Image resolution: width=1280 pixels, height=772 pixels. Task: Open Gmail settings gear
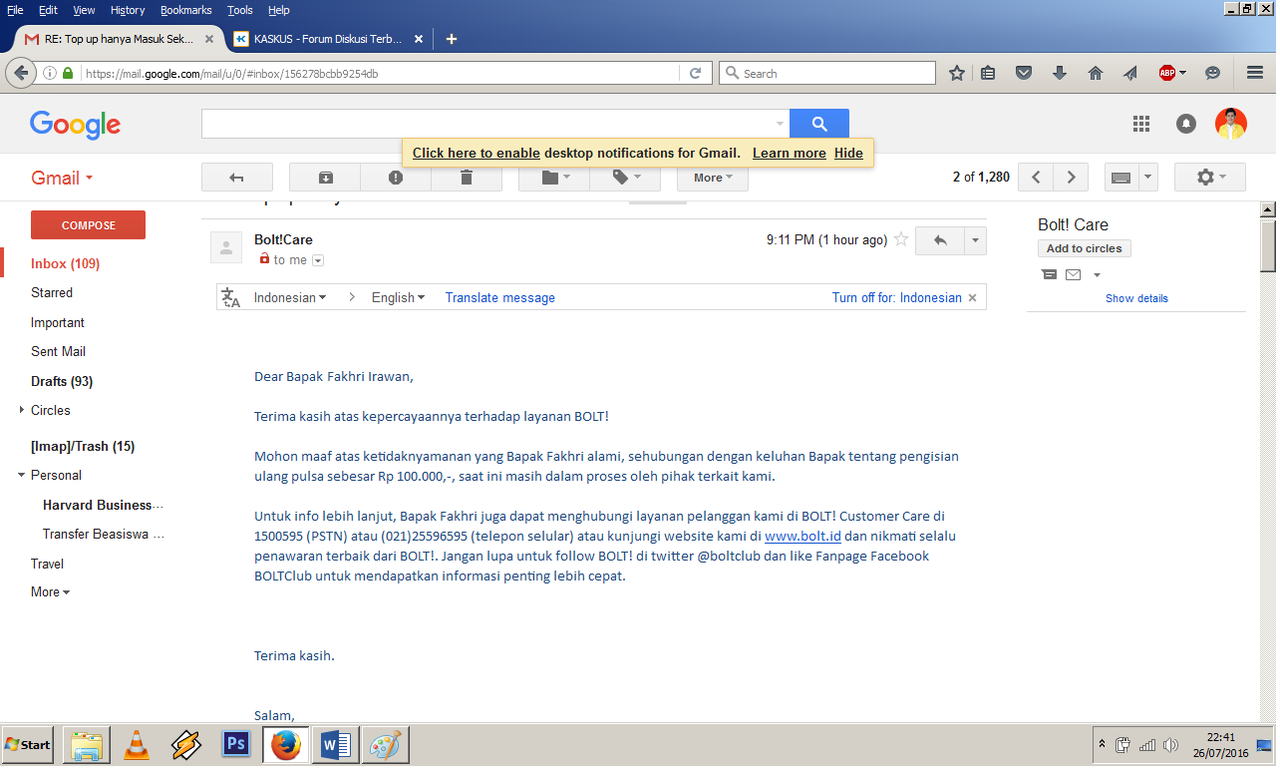[x=1209, y=177]
